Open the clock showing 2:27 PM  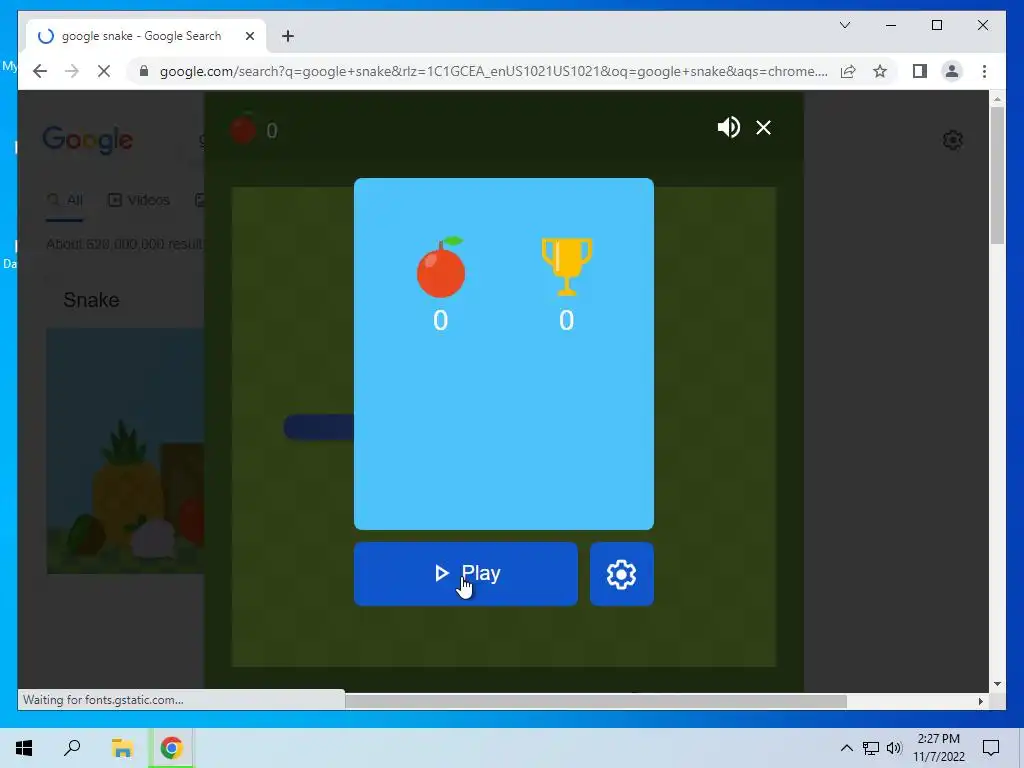939,748
